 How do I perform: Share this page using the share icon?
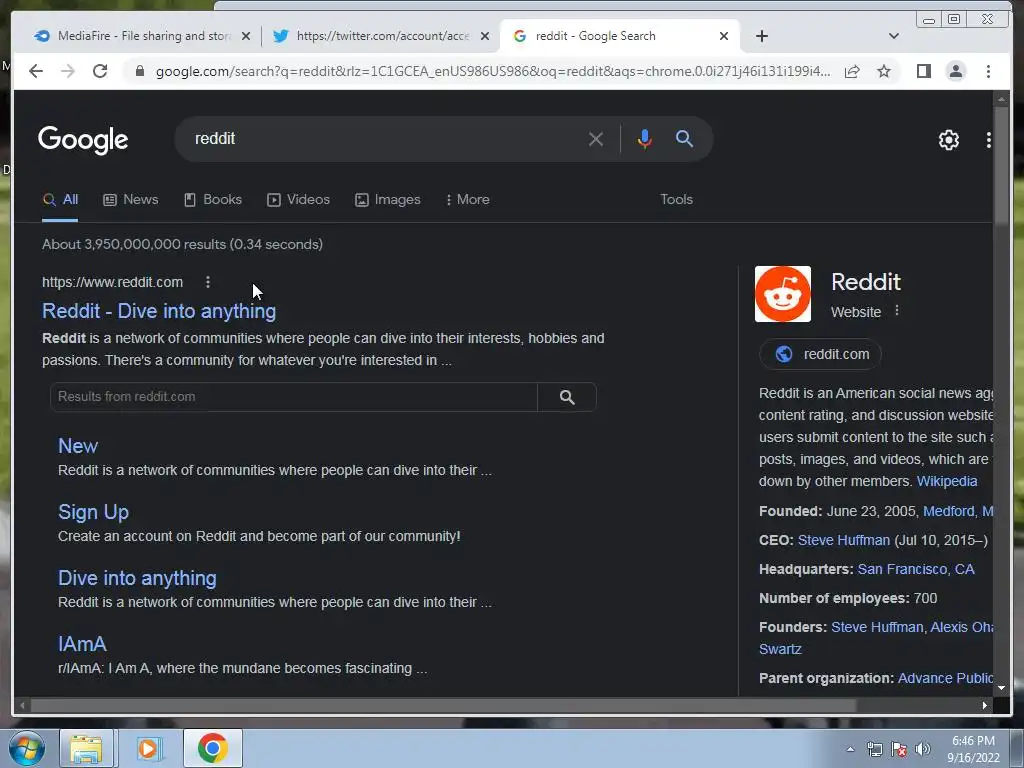(852, 71)
